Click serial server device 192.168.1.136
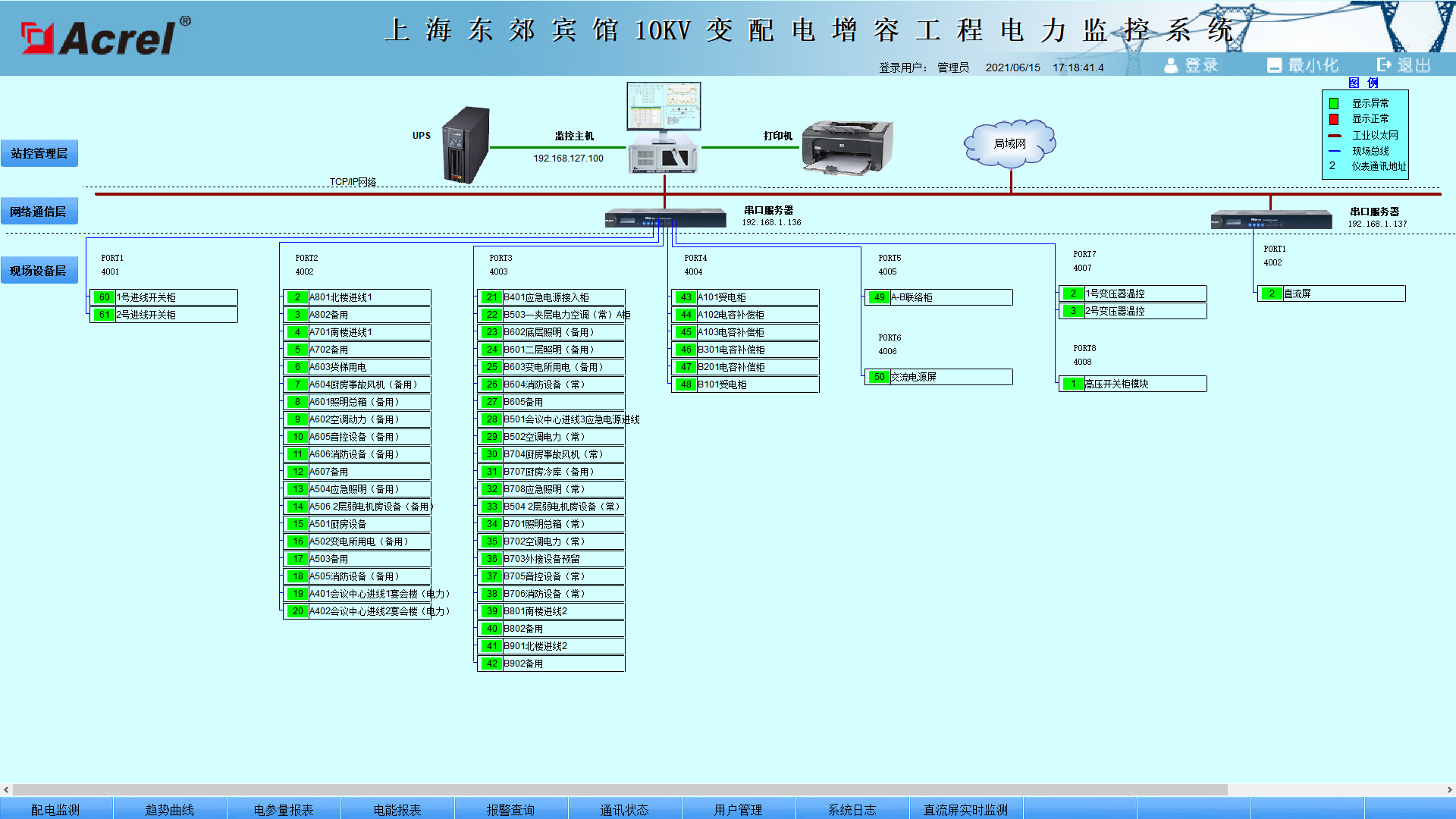 665,218
